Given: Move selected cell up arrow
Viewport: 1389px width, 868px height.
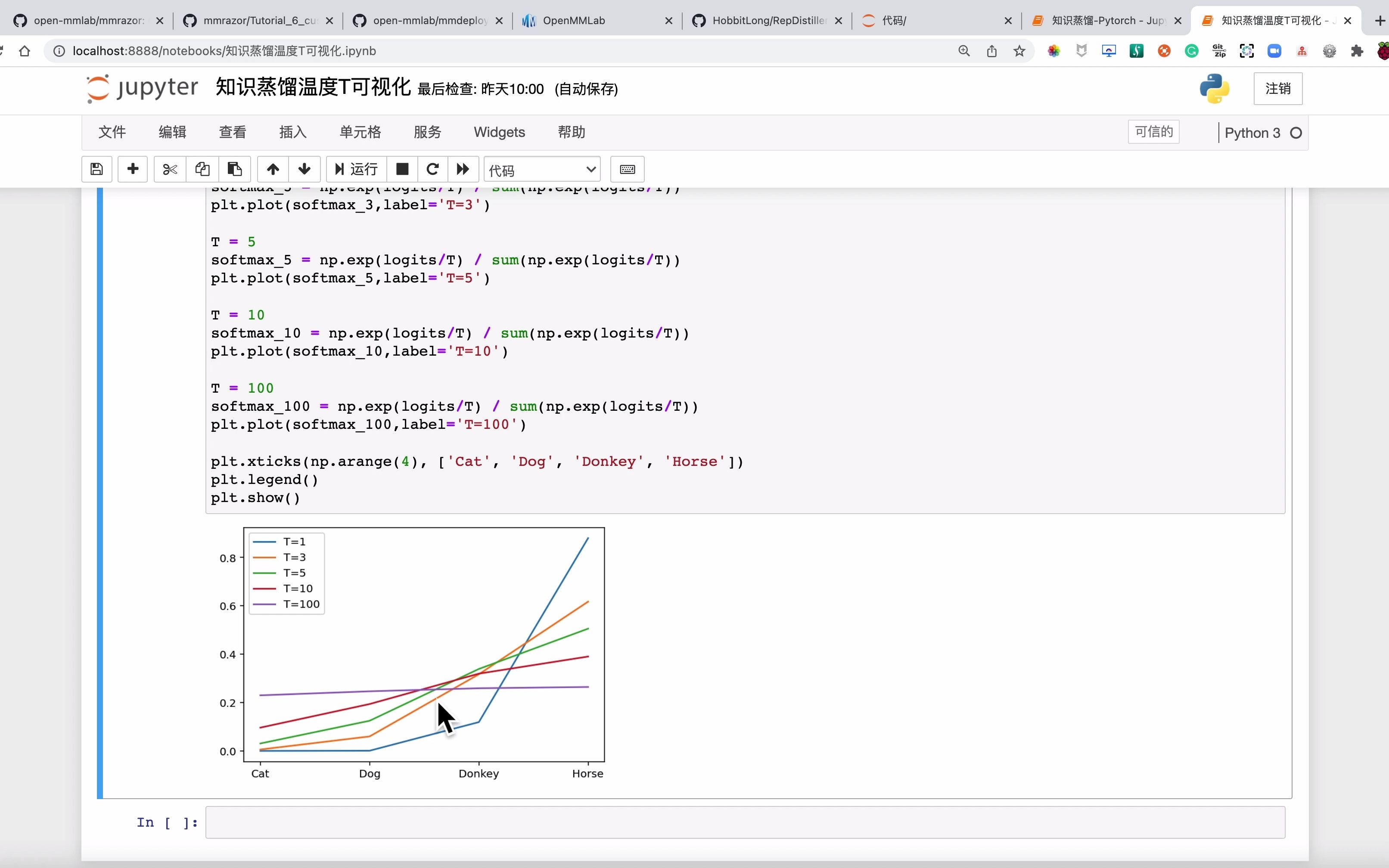Looking at the screenshot, I should pos(273,169).
